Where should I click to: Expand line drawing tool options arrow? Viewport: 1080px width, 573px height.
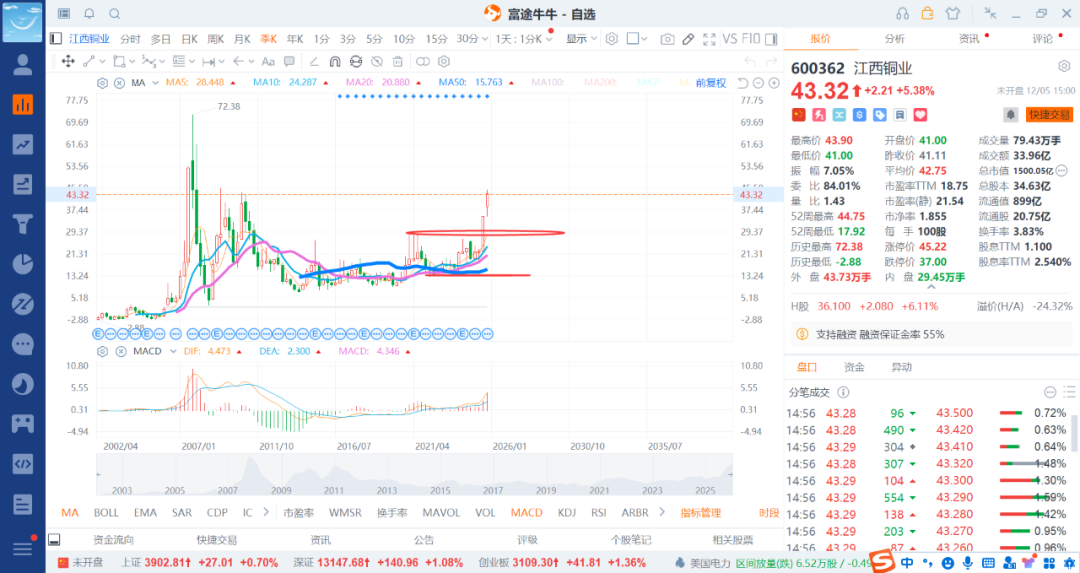coord(101,61)
